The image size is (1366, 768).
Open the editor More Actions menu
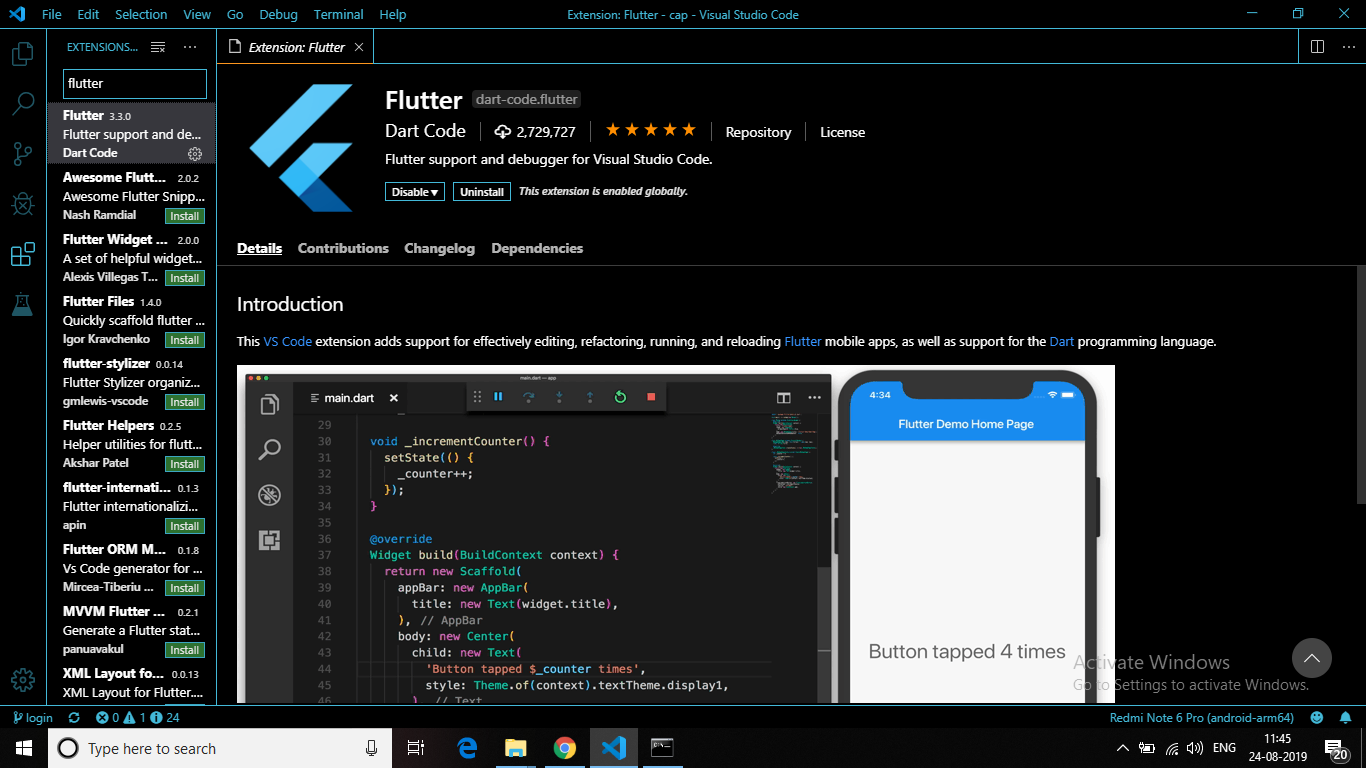pyautogui.click(x=1348, y=46)
